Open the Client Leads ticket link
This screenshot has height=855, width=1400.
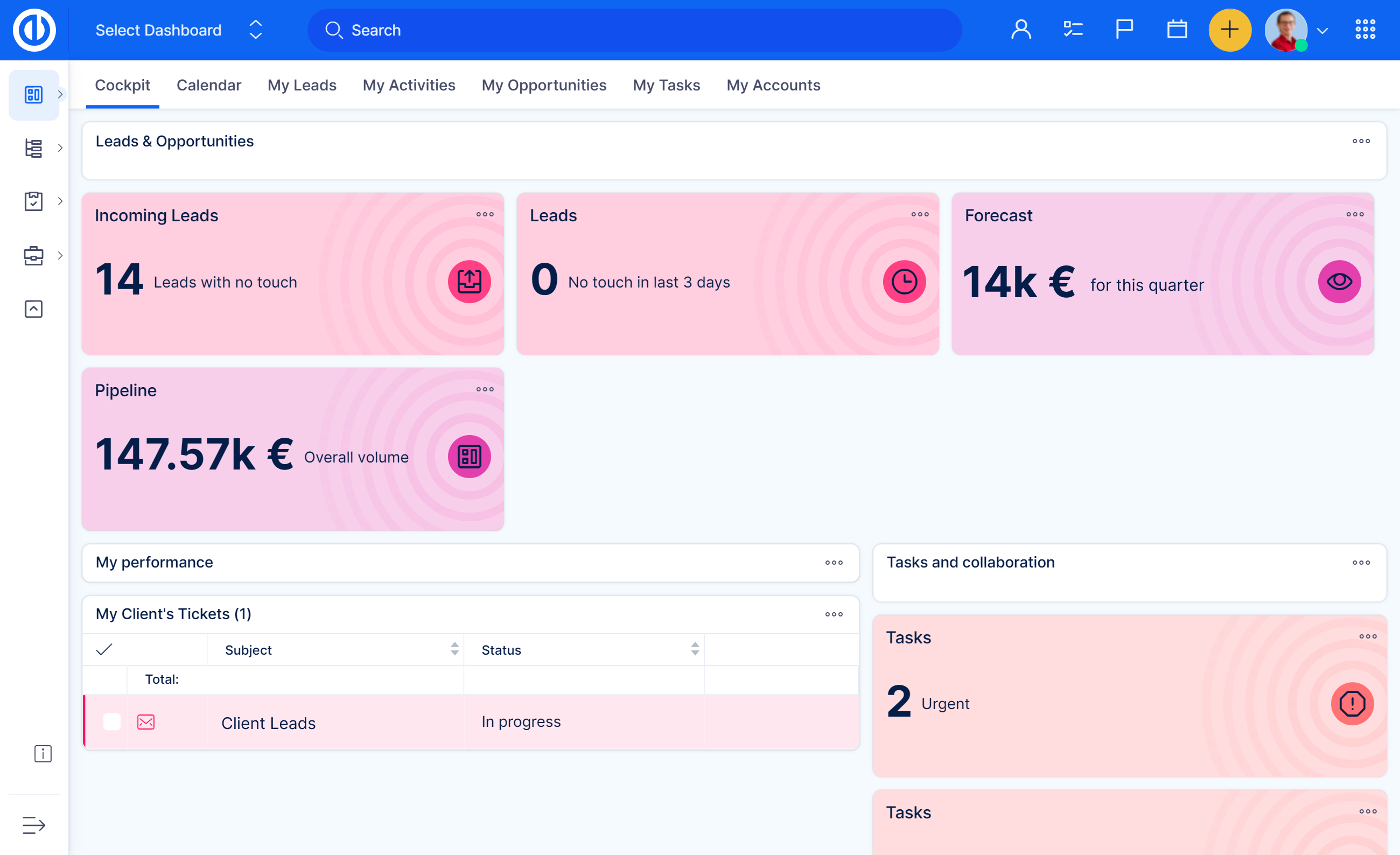pyautogui.click(x=268, y=723)
